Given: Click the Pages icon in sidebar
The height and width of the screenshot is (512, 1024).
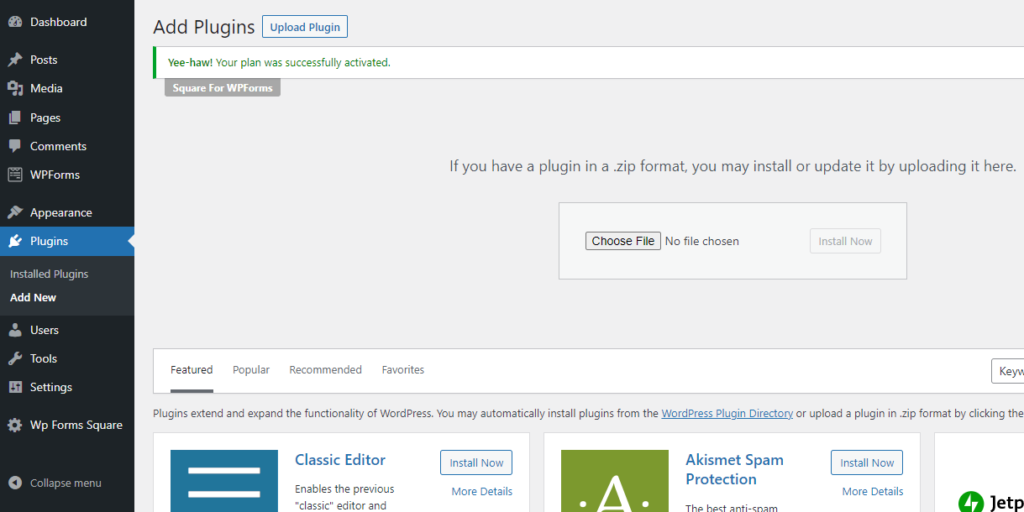Looking at the screenshot, I should pos(14,118).
